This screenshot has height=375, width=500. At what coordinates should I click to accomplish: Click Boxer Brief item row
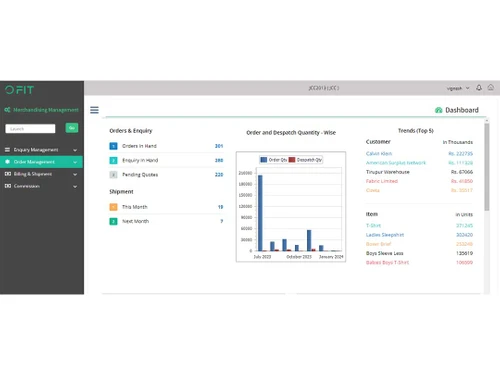point(419,244)
